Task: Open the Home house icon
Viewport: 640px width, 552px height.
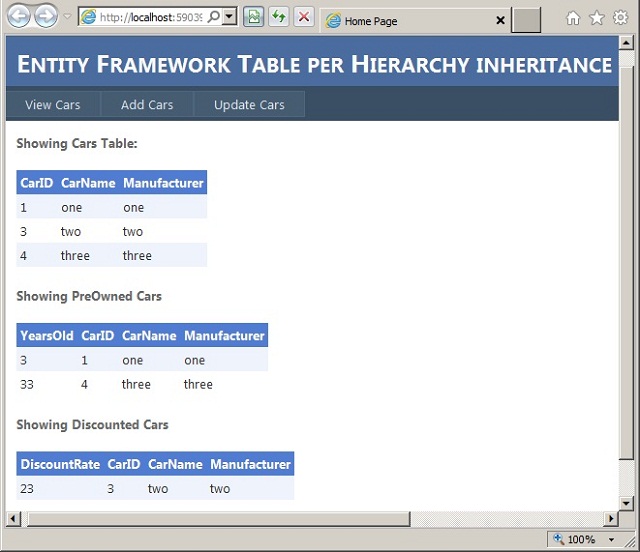Action: click(573, 18)
